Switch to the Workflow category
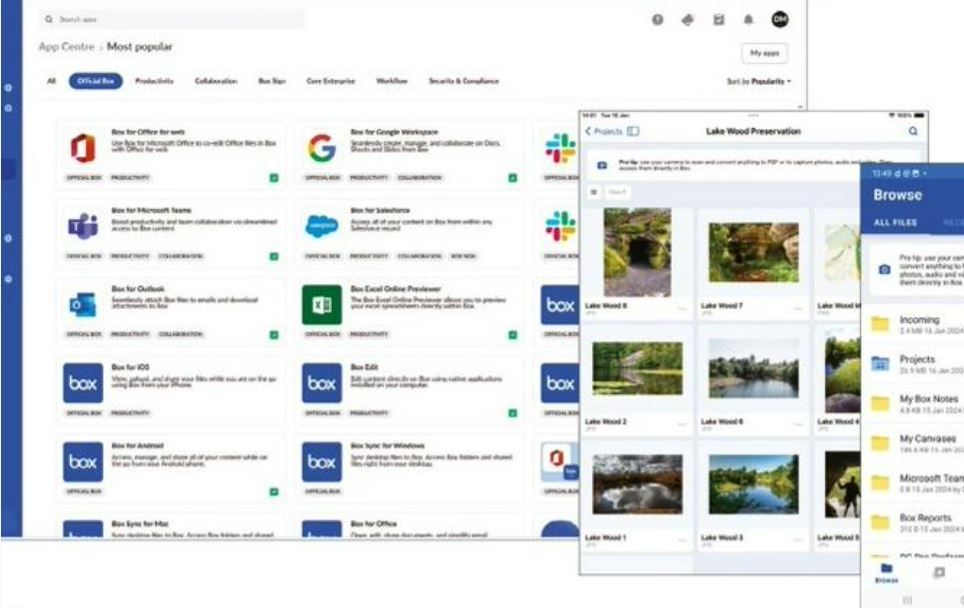 click(x=392, y=81)
